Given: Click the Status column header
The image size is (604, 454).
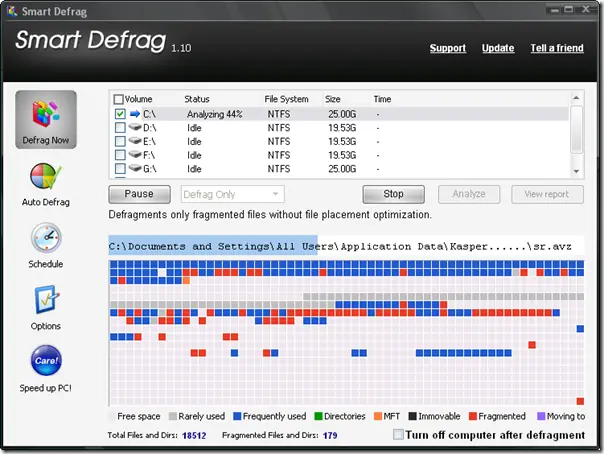Looking at the screenshot, I should 197,99.
